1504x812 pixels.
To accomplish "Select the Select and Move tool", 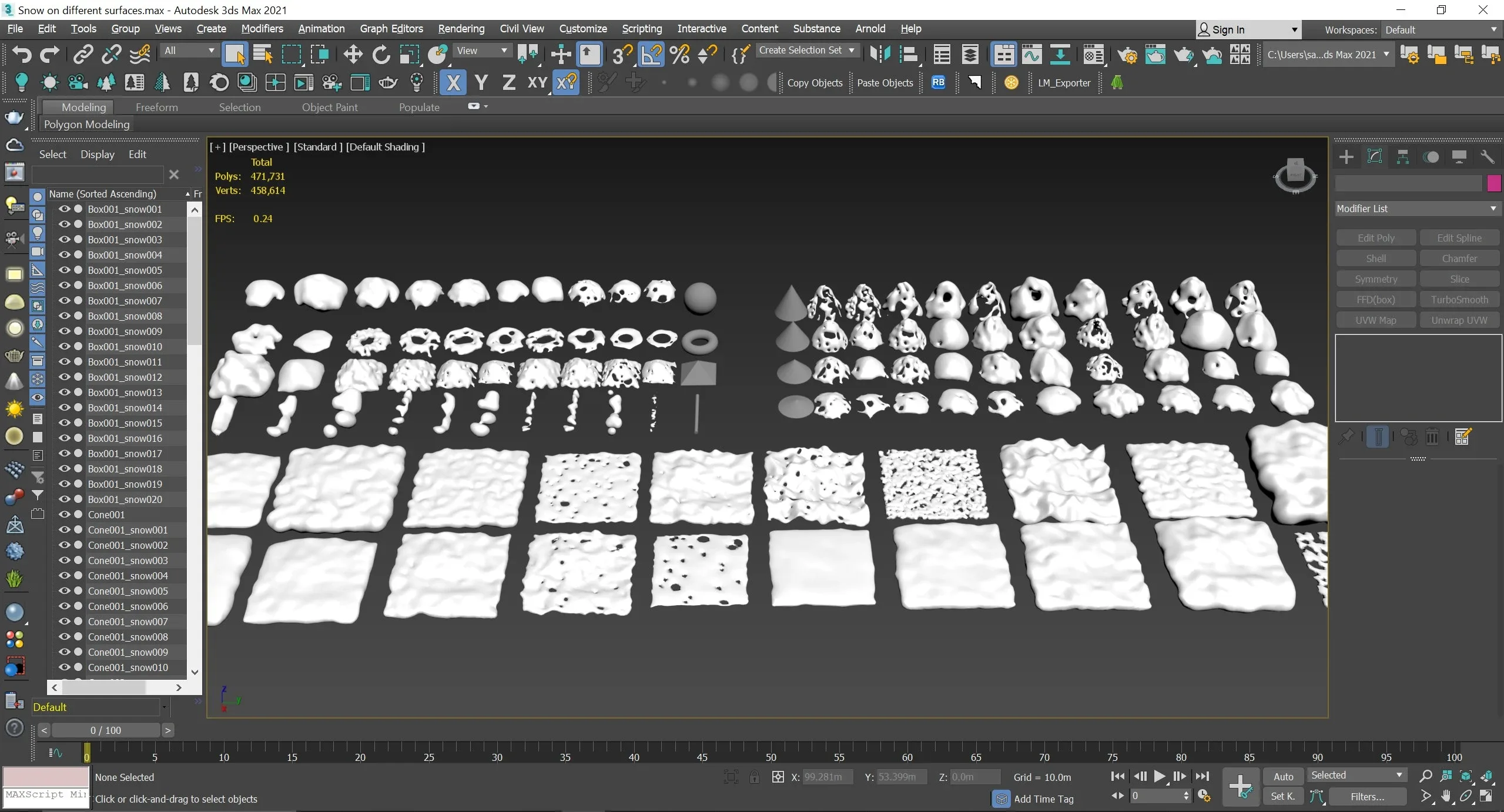I will (x=353, y=54).
